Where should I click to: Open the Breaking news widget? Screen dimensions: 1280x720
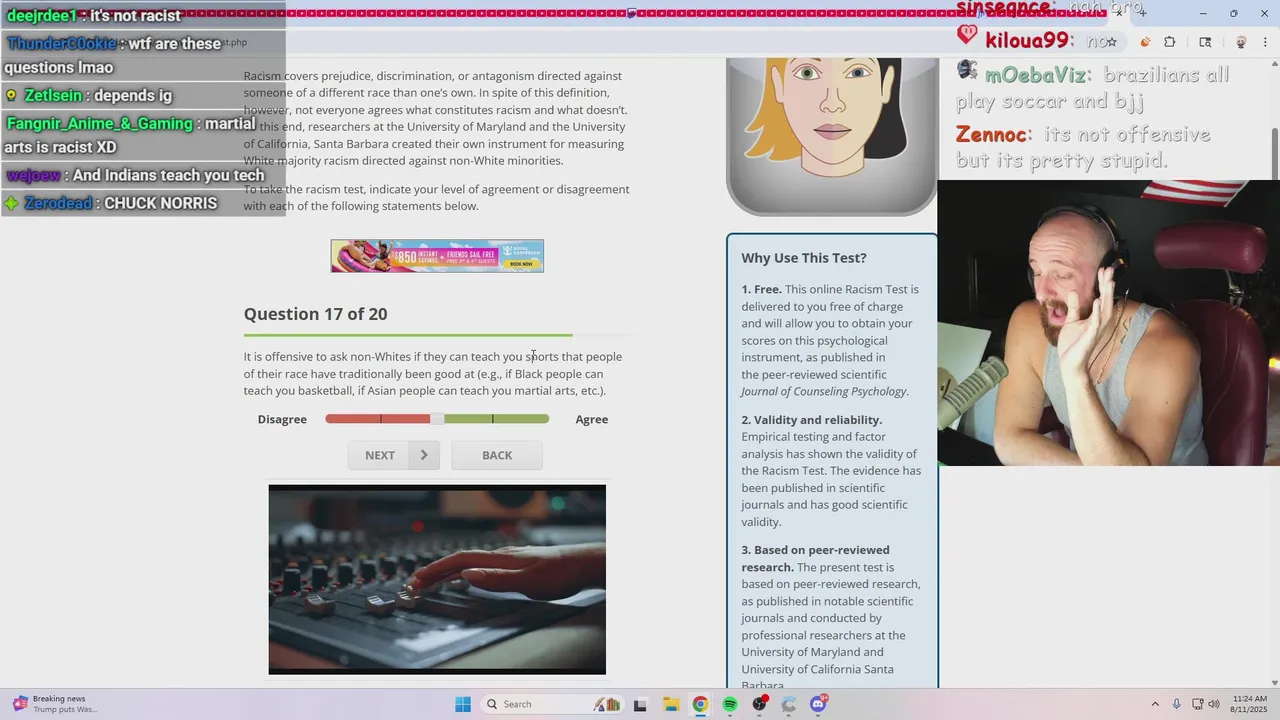click(x=55, y=704)
